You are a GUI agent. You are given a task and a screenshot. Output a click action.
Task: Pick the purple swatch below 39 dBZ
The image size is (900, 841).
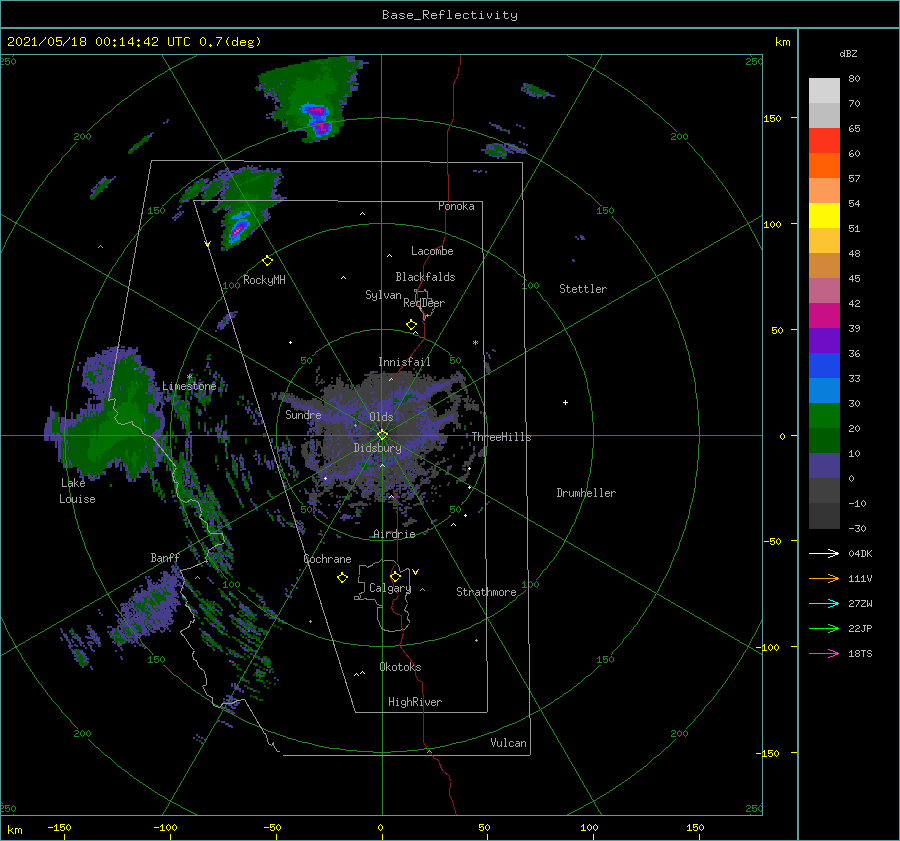coord(824,341)
